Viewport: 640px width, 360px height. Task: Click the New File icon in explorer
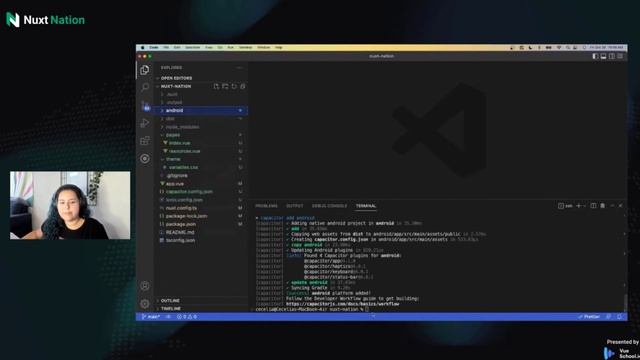click(x=216, y=86)
